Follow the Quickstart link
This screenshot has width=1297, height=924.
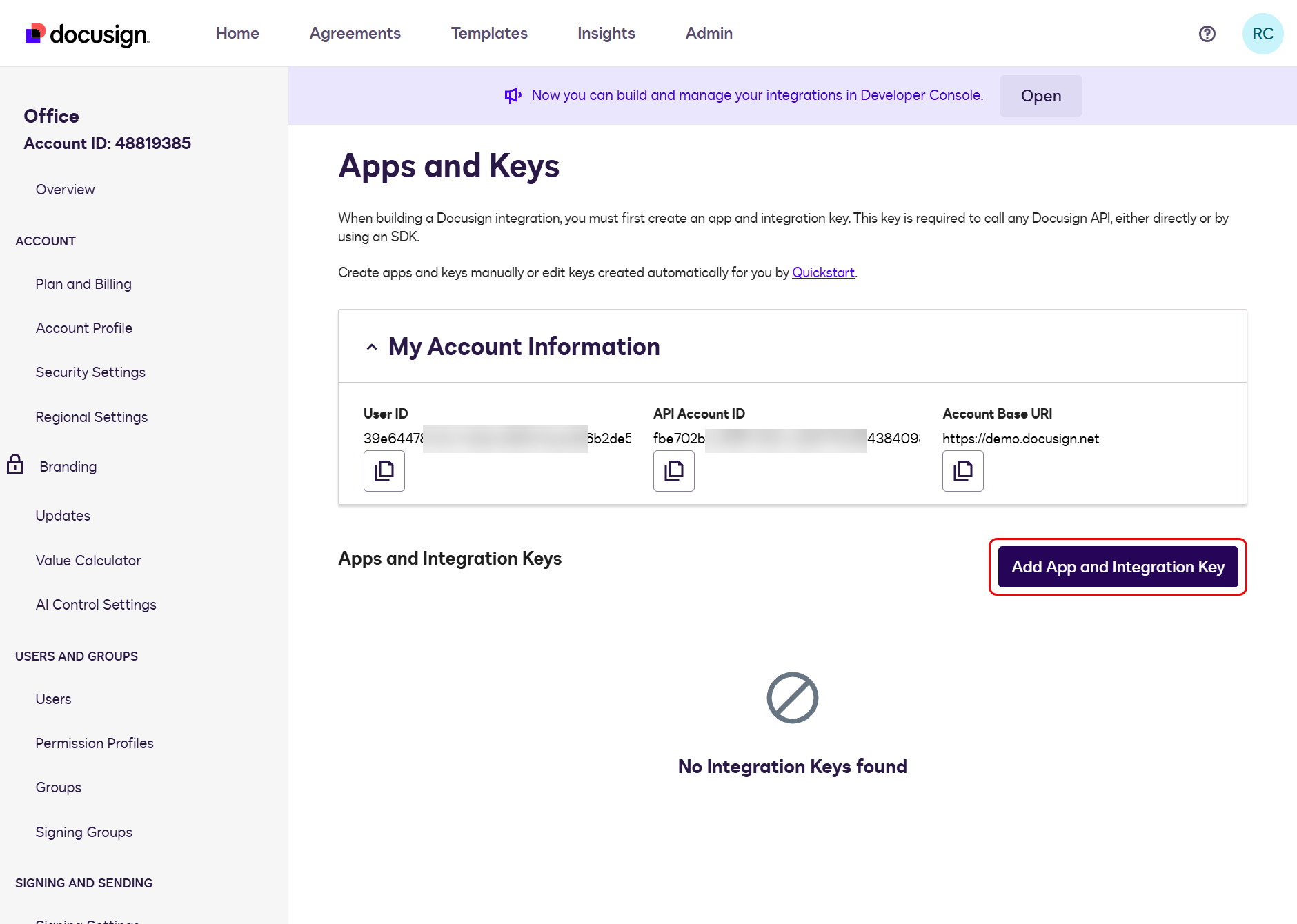(x=823, y=272)
